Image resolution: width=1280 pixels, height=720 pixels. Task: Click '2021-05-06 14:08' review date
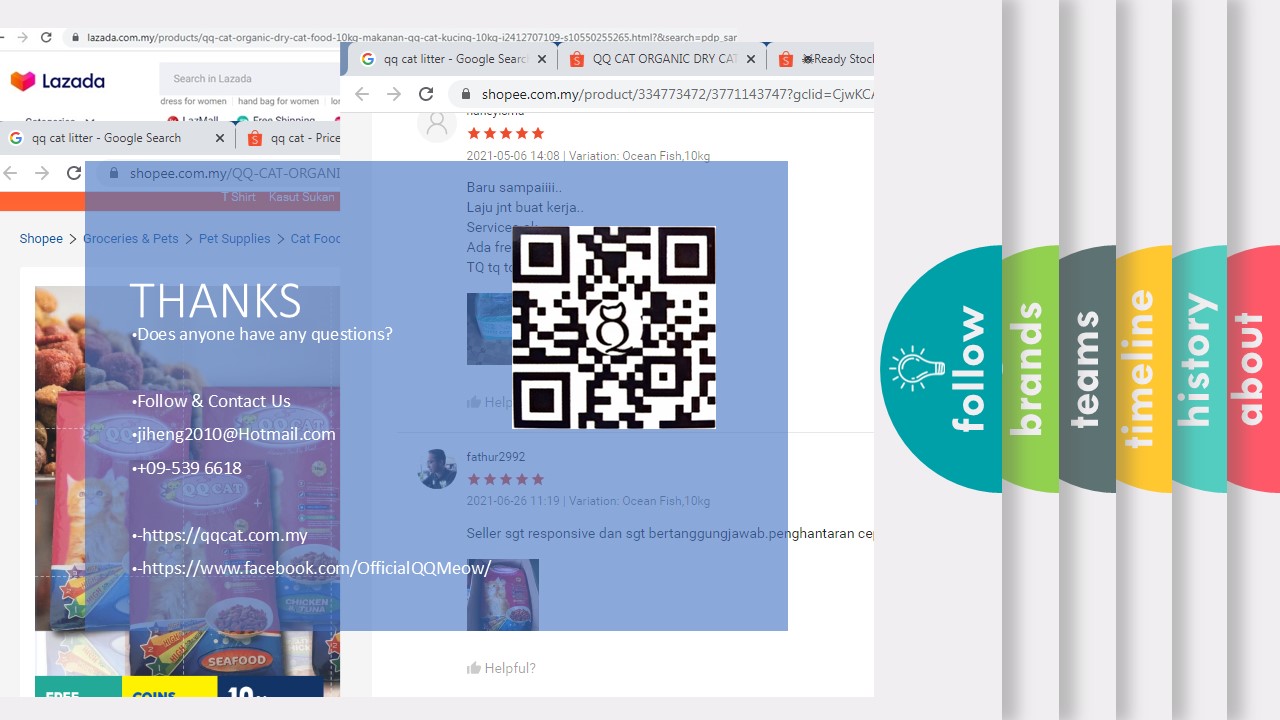pos(513,156)
